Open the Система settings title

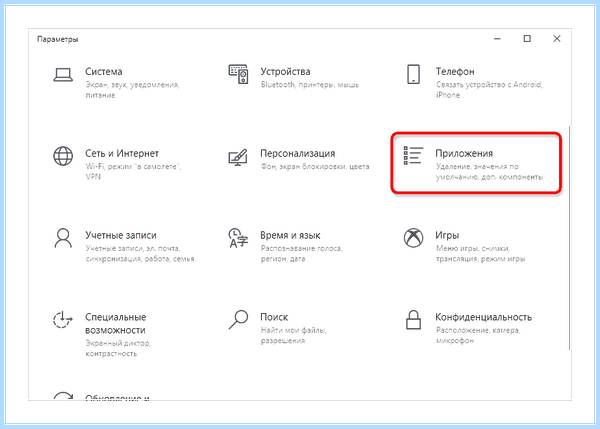104,72
